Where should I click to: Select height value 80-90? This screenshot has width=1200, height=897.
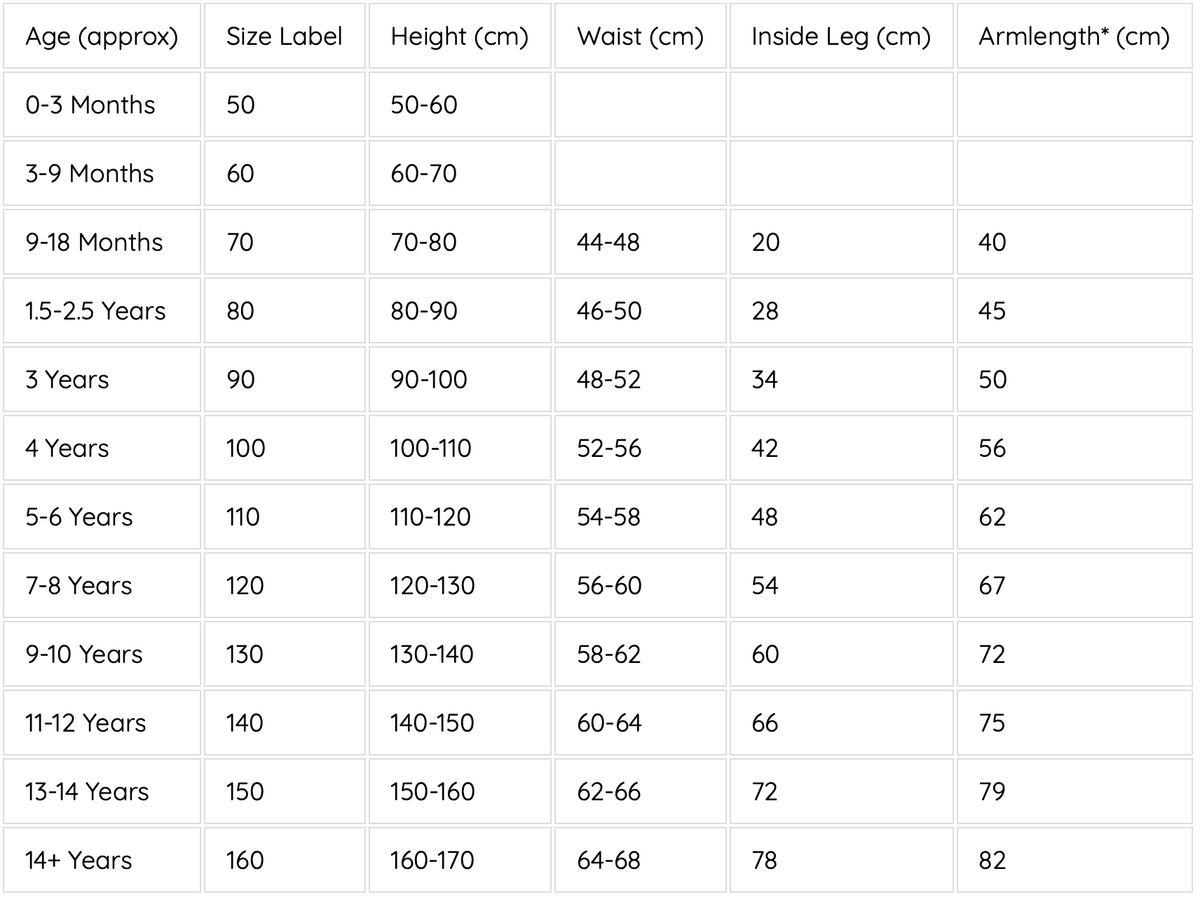click(x=460, y=311)
